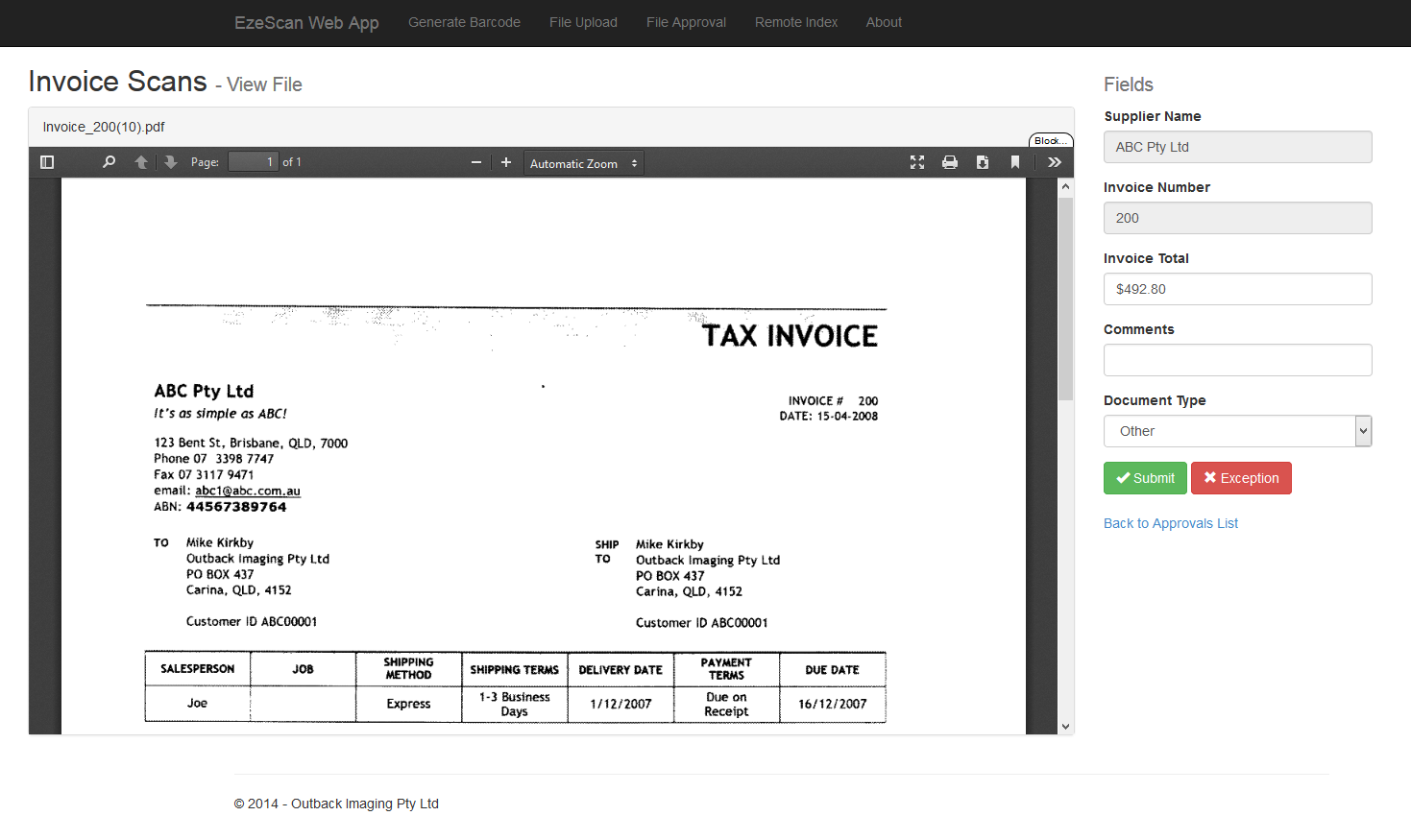Open the find-in-document search tool

coord(109,162)
